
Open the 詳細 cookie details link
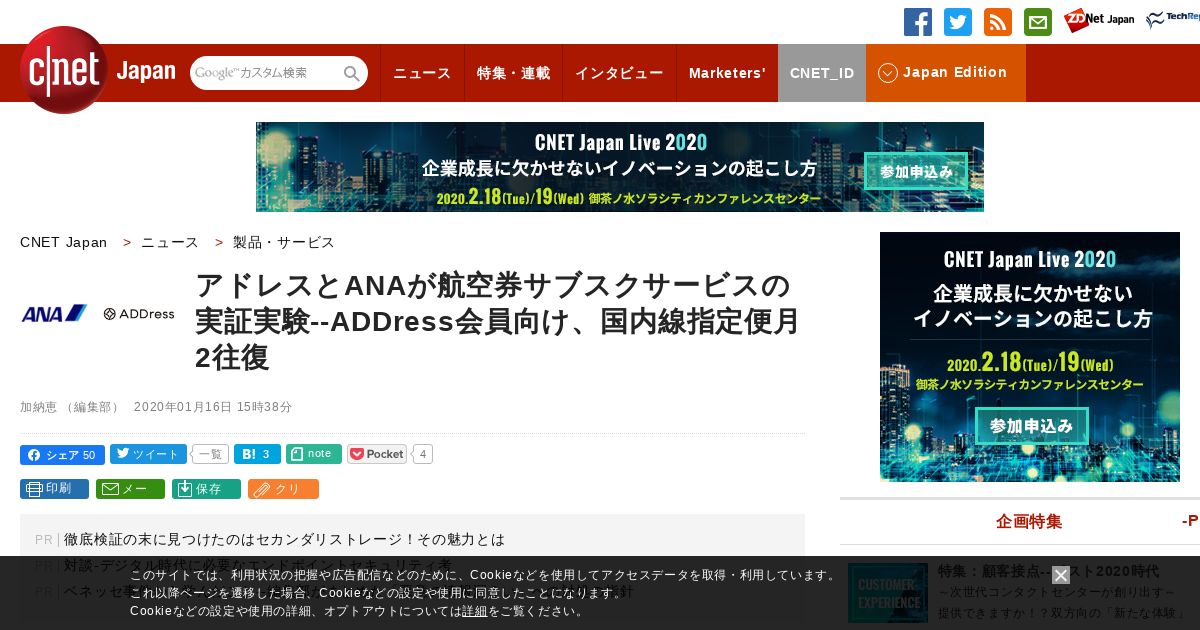[x=475, y=611]
